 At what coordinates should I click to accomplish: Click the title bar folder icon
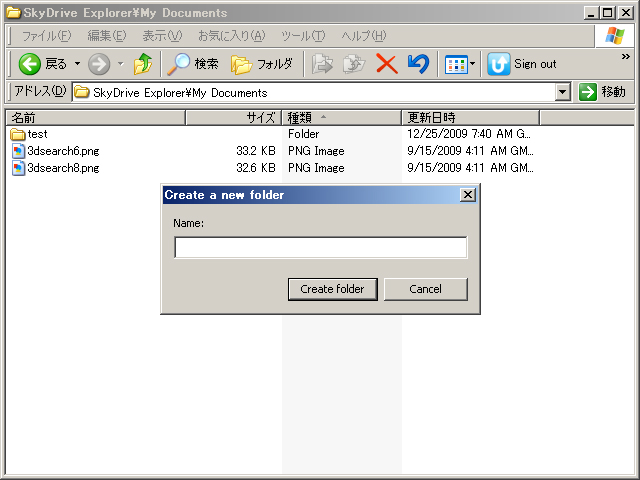pos(13,13)
